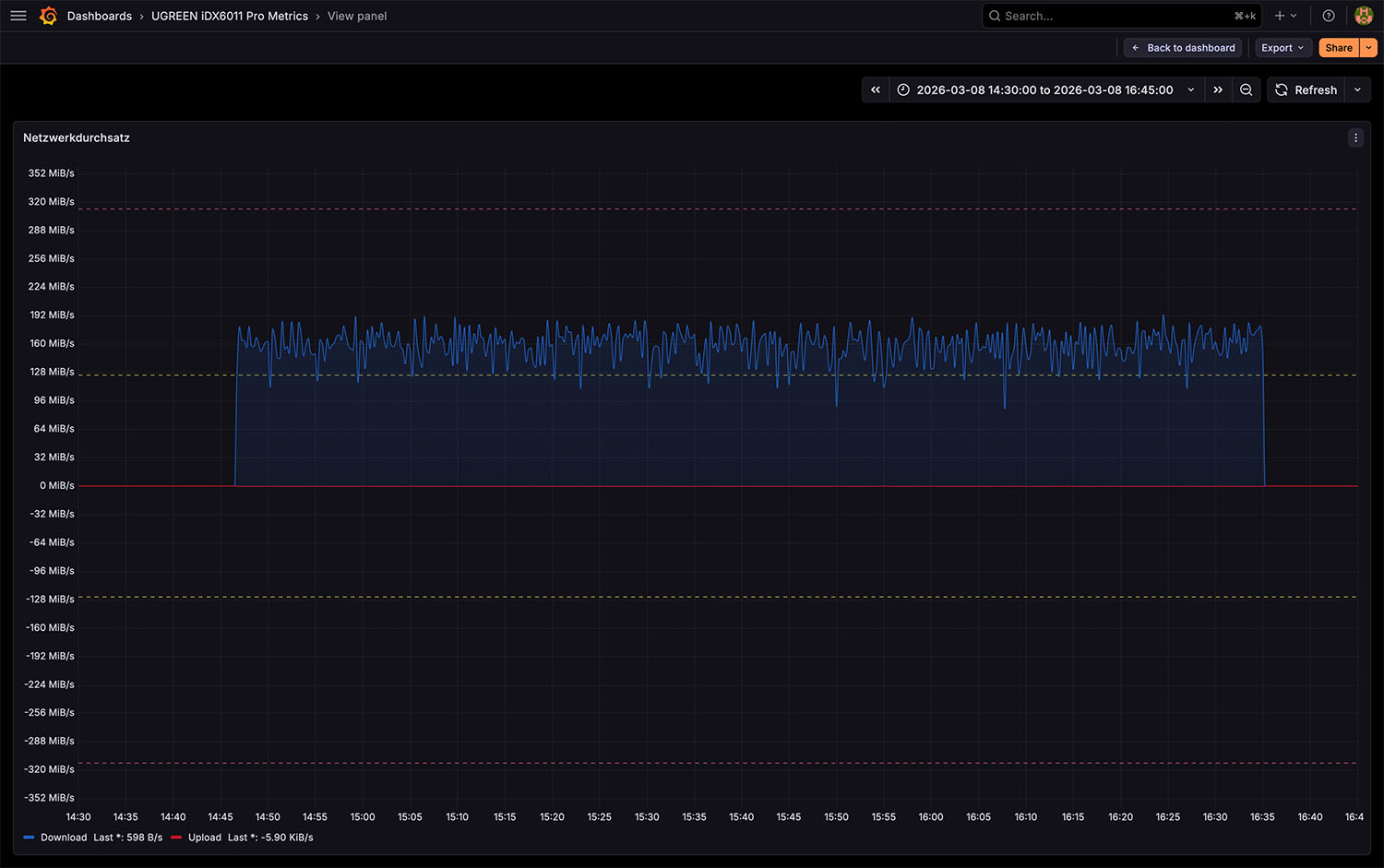This screenshot has height=868, width=1384.
Task: Open UGREEN iDX6011 Pro Metrics breadcrumb
Action: pos(230,16)
